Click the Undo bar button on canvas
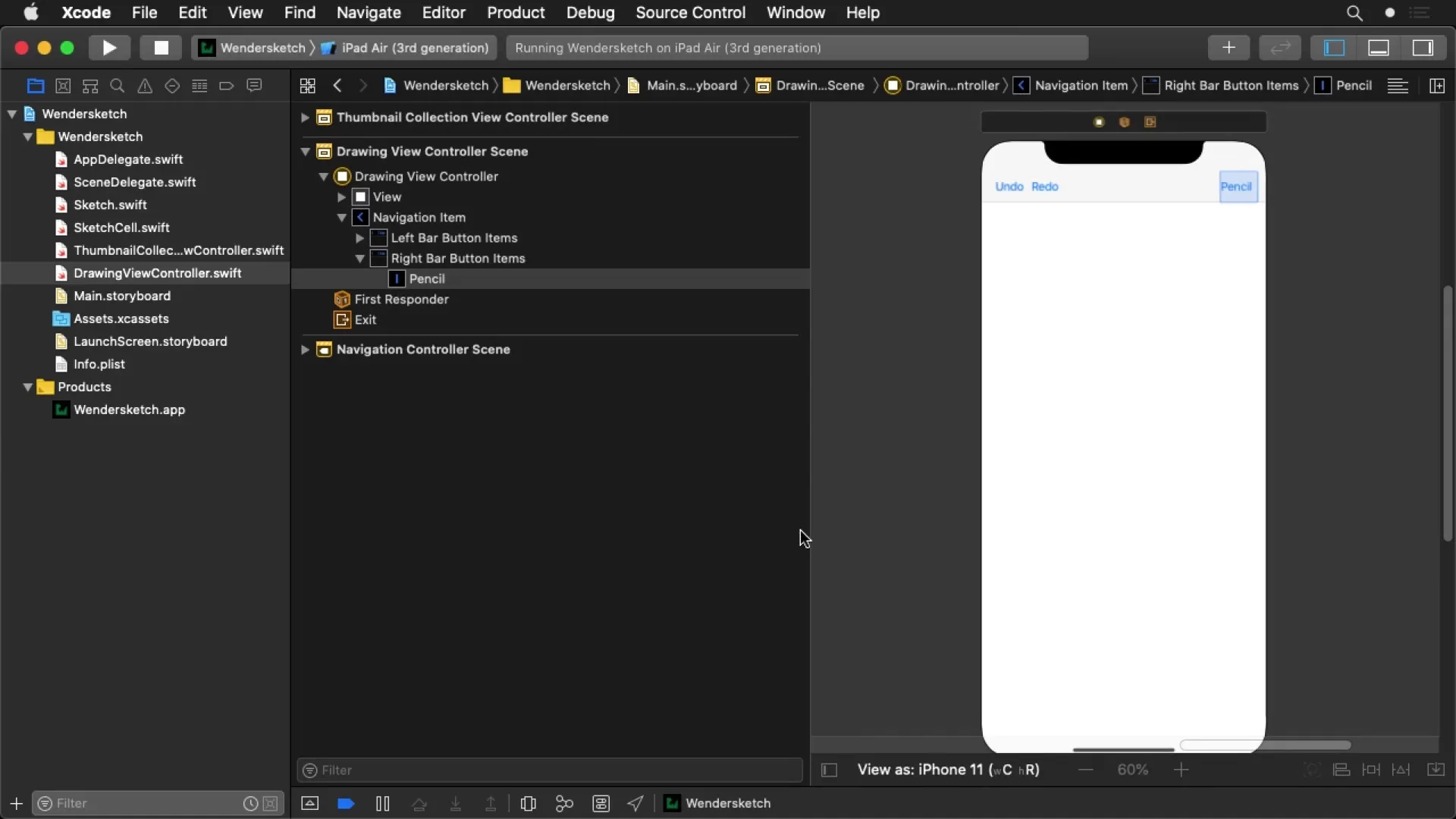Viewport: 1456px width, 819px height. pyautogui.click(x=1009, y=187)
